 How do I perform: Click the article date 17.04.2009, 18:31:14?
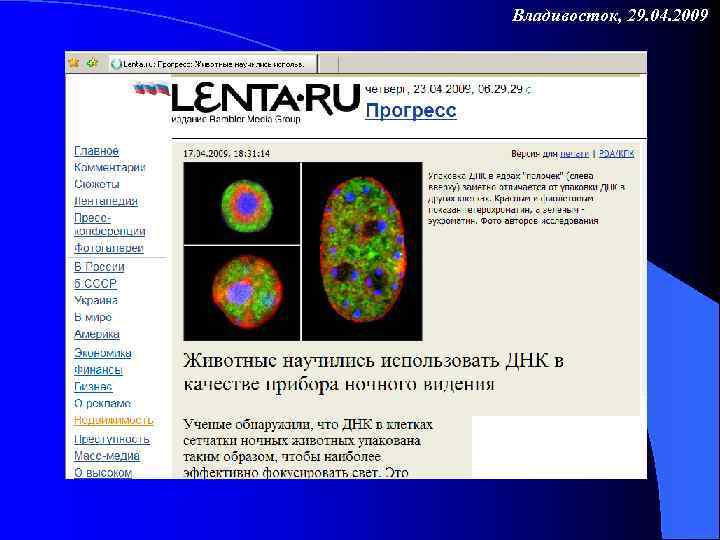tap(227, 153)
